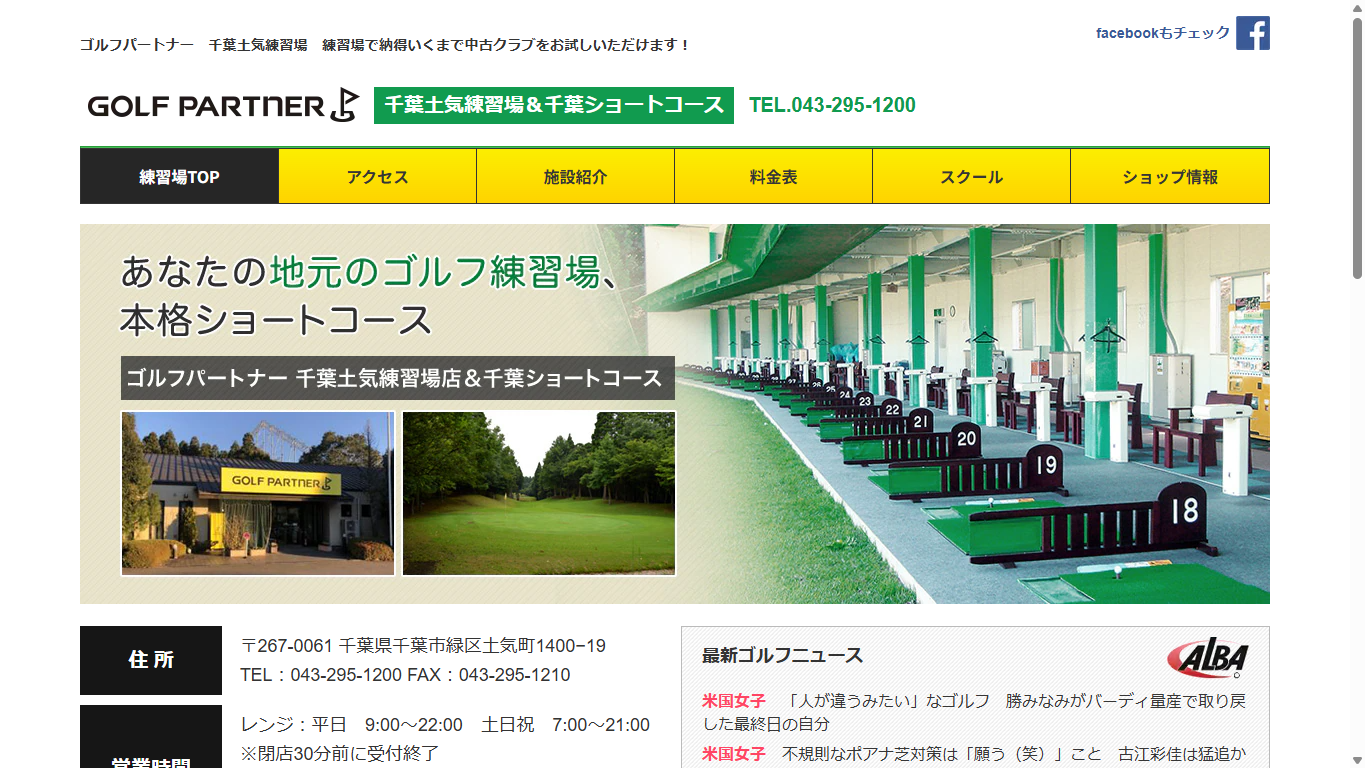
Task: Click the '住 所' black label box
Action: (151, 660)
